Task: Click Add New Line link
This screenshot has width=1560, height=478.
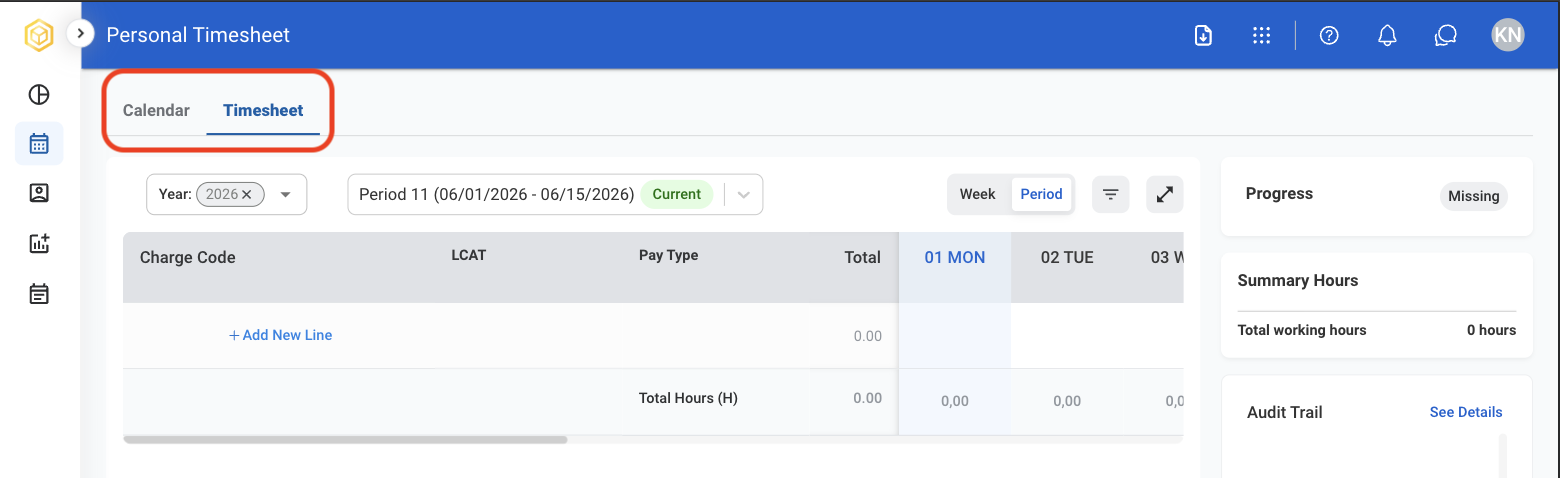Action: tap(280, 335)
